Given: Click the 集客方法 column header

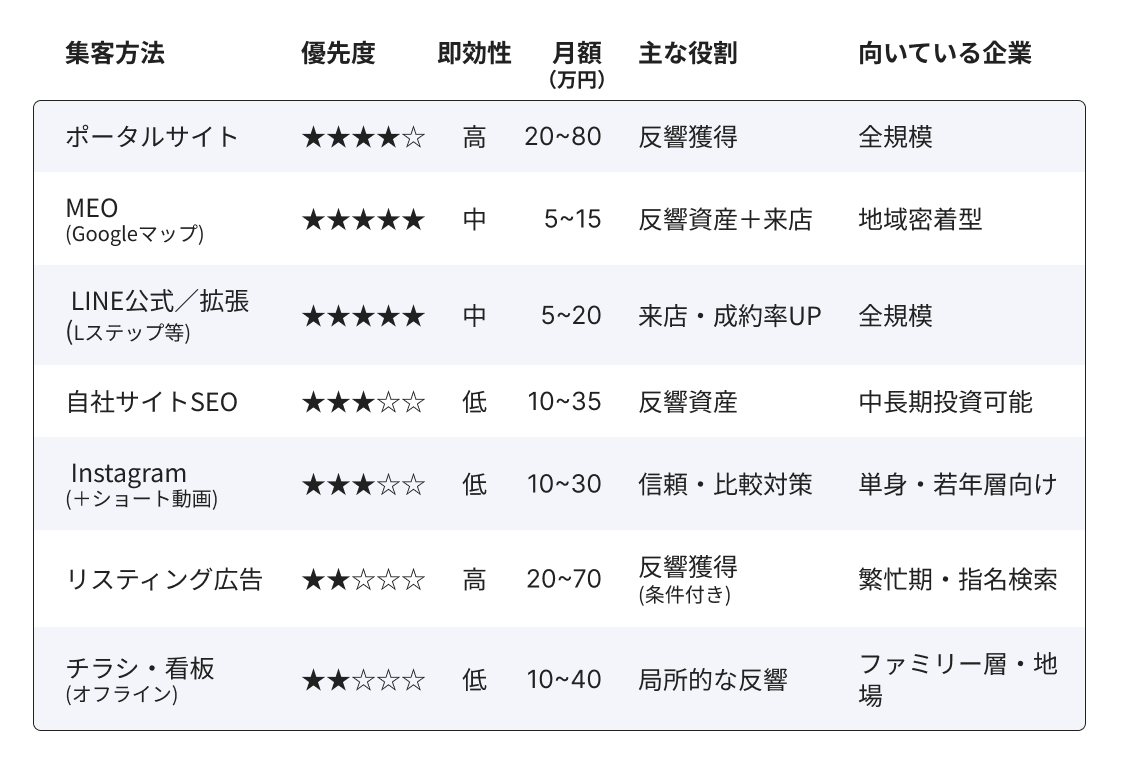Looking at the screenshot, I should coord(115,54).
